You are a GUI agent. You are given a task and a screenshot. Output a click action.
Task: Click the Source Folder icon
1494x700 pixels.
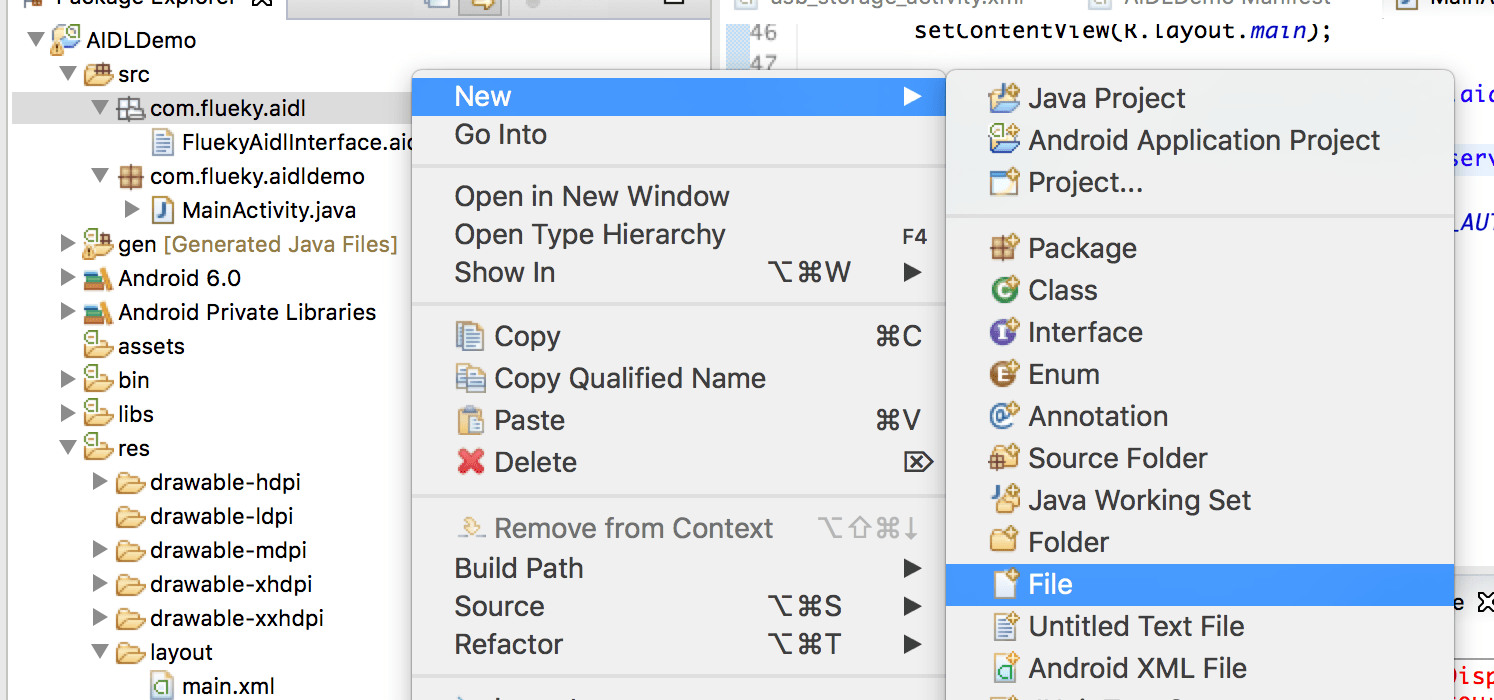(x=1004, y=458)
